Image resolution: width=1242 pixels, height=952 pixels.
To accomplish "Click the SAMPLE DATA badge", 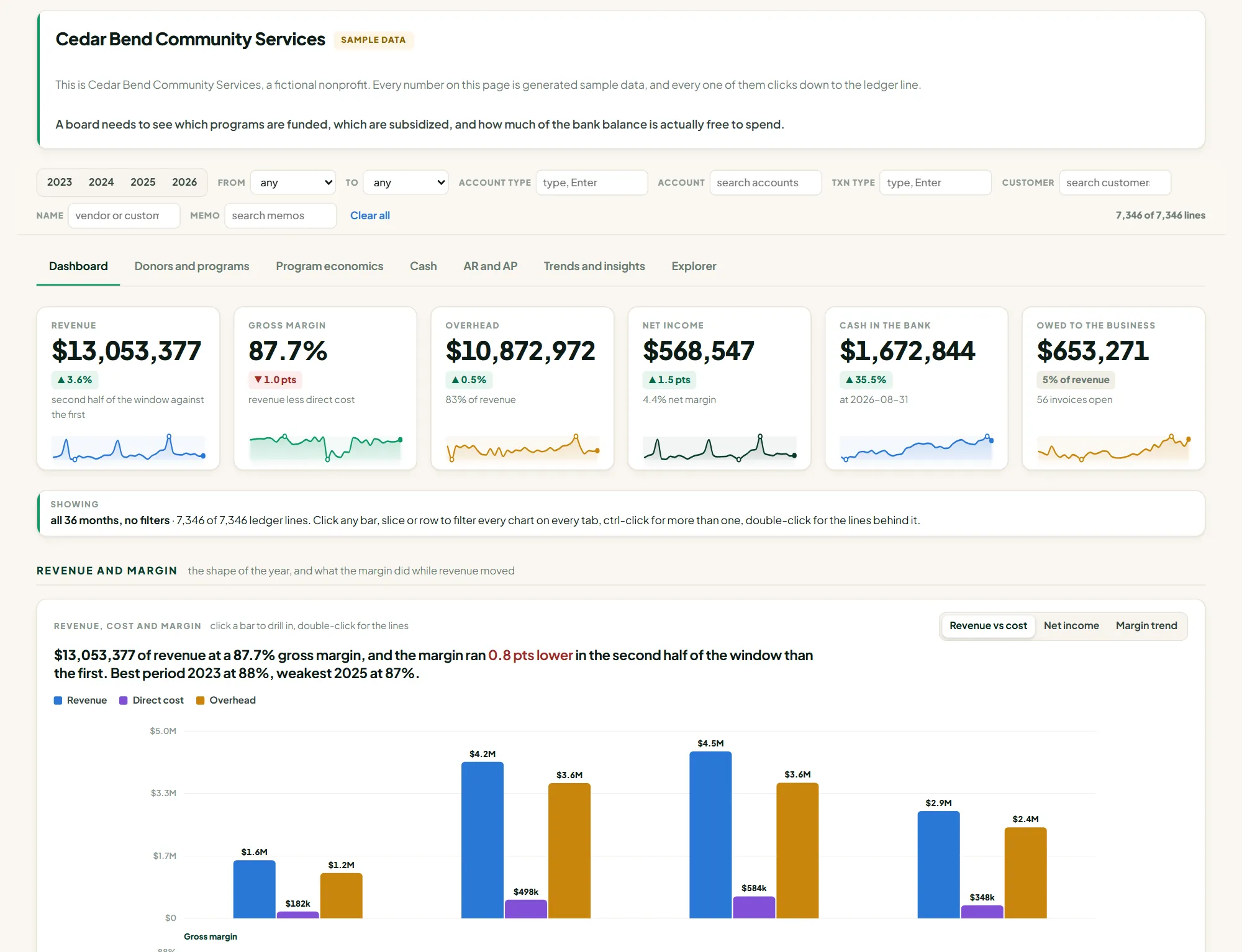I will pos(373,40).
